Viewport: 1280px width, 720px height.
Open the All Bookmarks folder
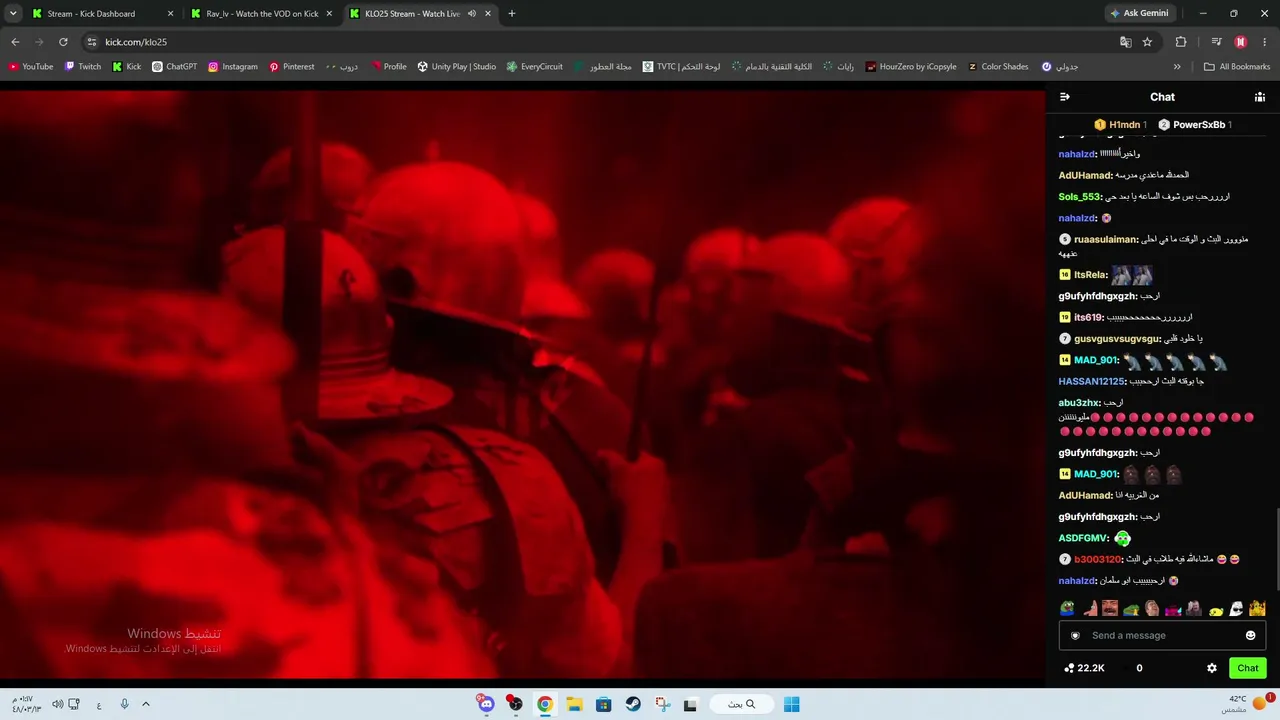[1237, 67]
